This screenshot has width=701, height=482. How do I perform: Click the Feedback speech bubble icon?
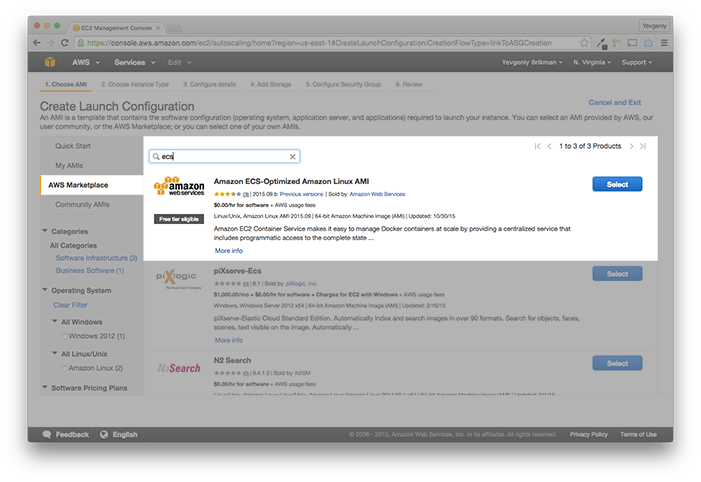[x=46, y=434]
